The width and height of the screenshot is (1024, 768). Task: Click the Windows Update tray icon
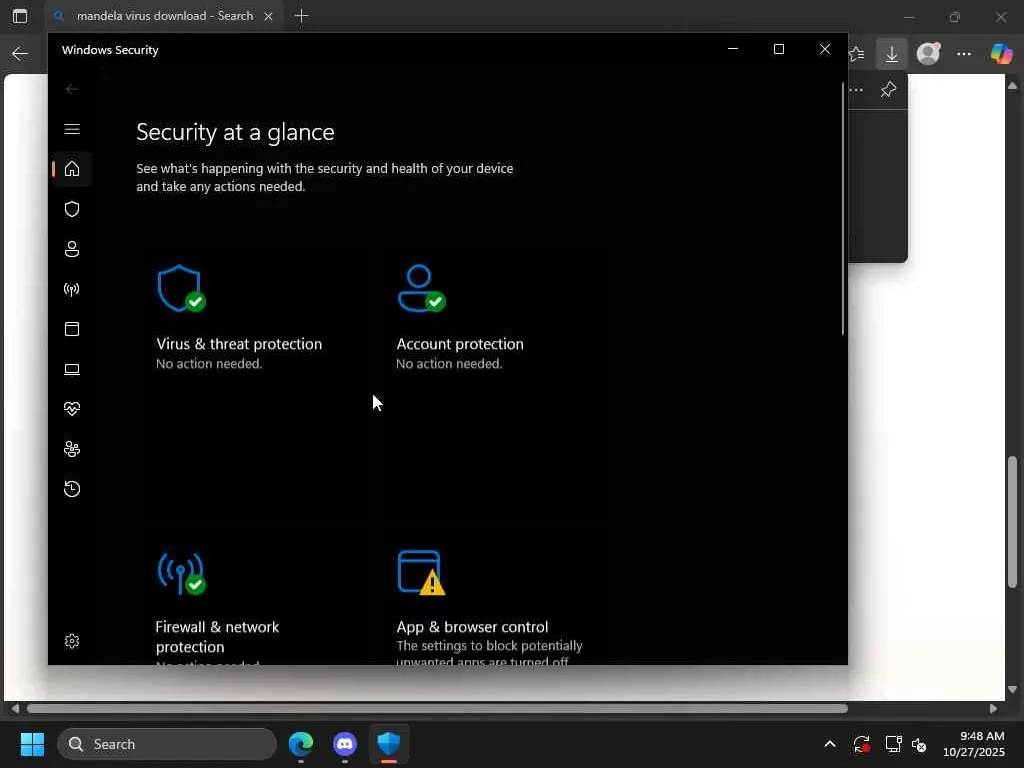coord(862,744)
